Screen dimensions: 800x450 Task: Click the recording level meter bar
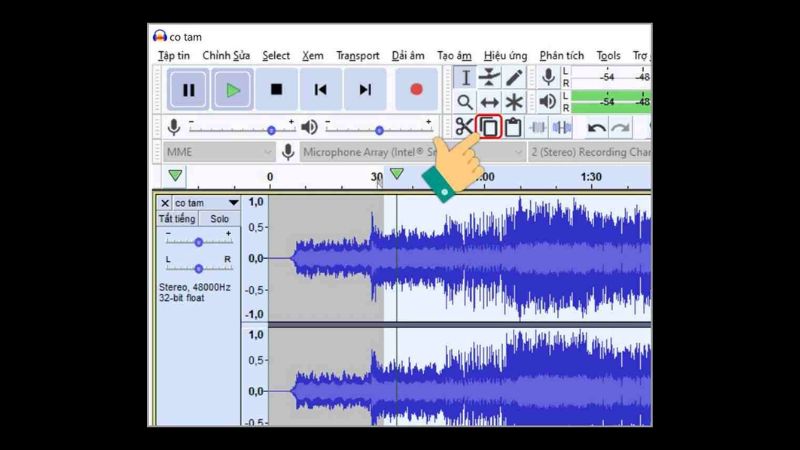point(611,78)
